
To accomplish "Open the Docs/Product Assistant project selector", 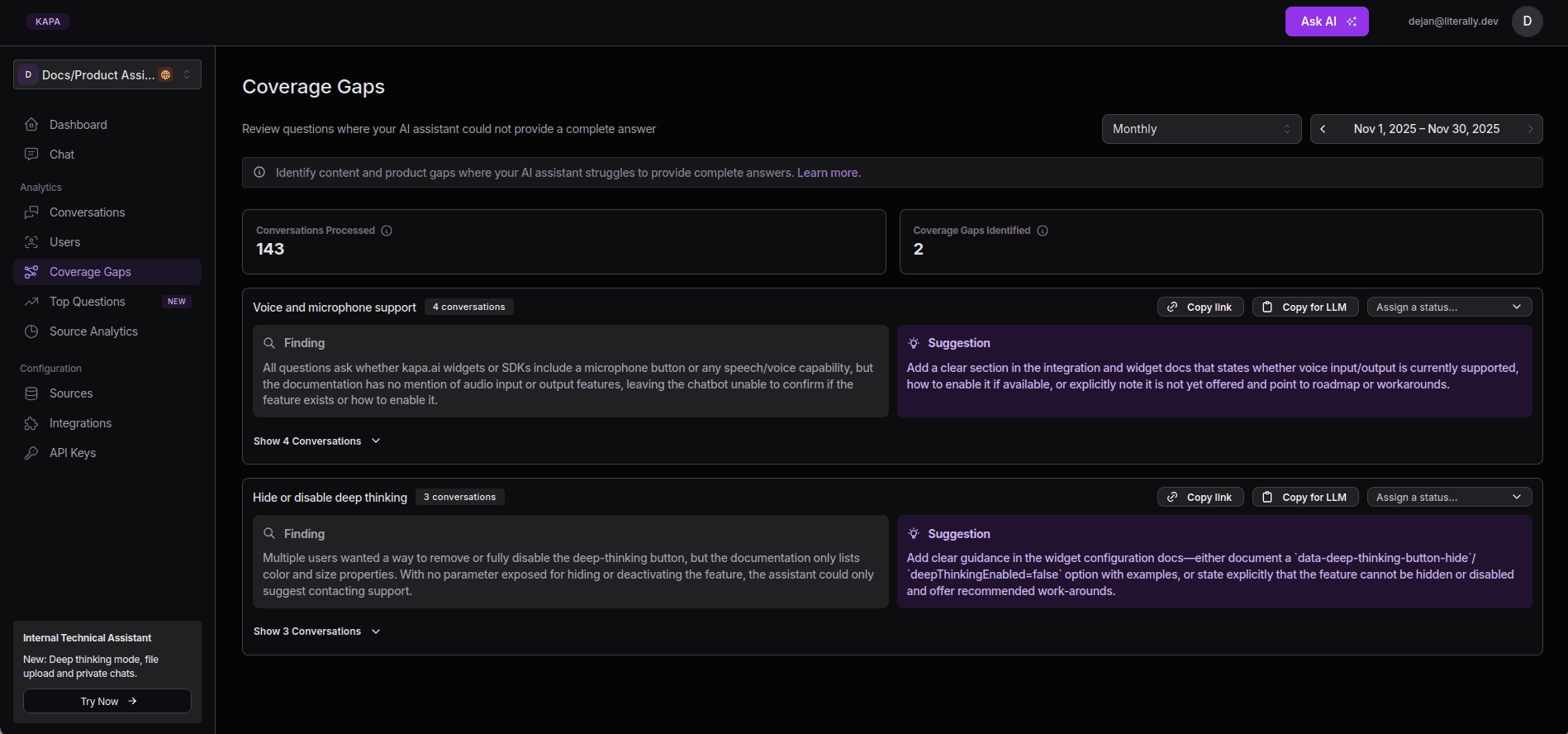I will pos(107,75).
